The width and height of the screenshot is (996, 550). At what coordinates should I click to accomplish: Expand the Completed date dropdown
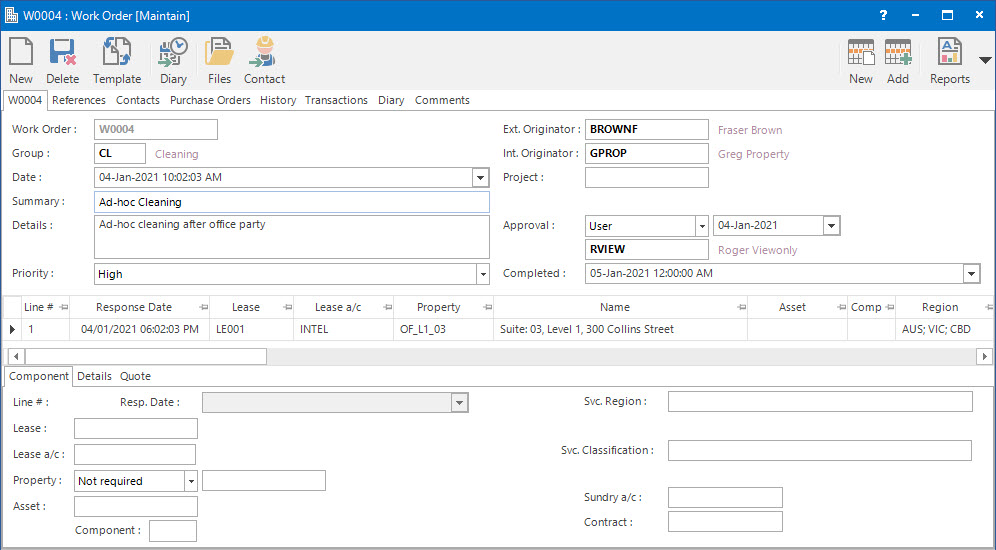[971, 274]
